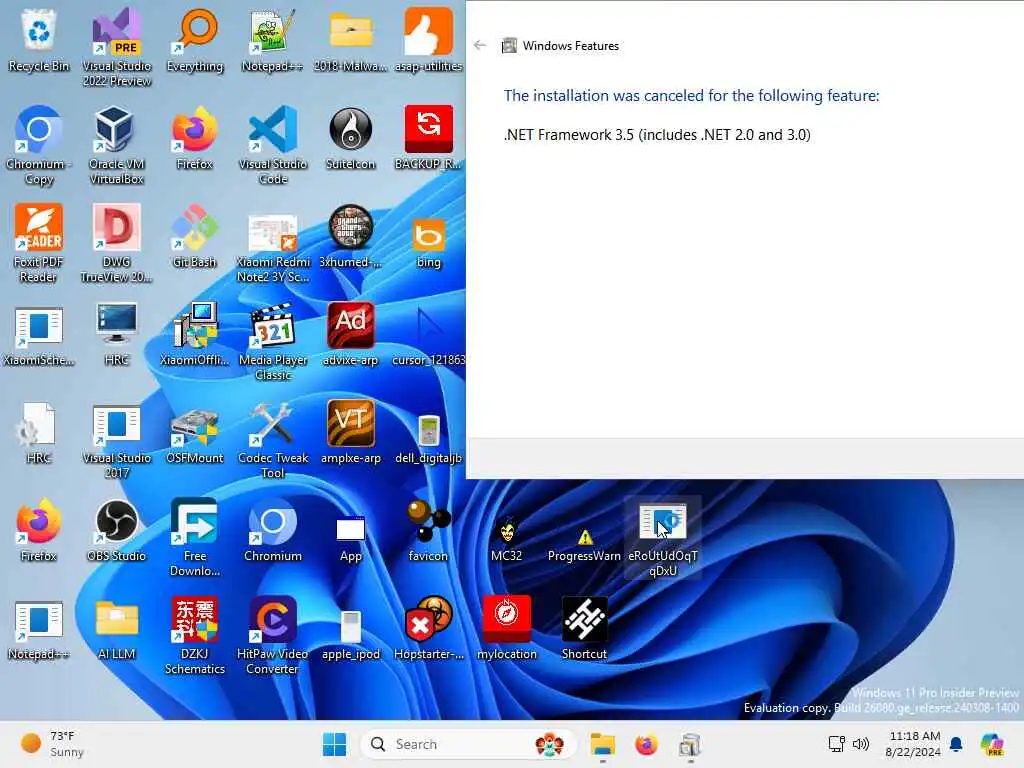This screenshot has height=768, width=1024.
Task: Open the notification bell icon
Action: (956, 744)
